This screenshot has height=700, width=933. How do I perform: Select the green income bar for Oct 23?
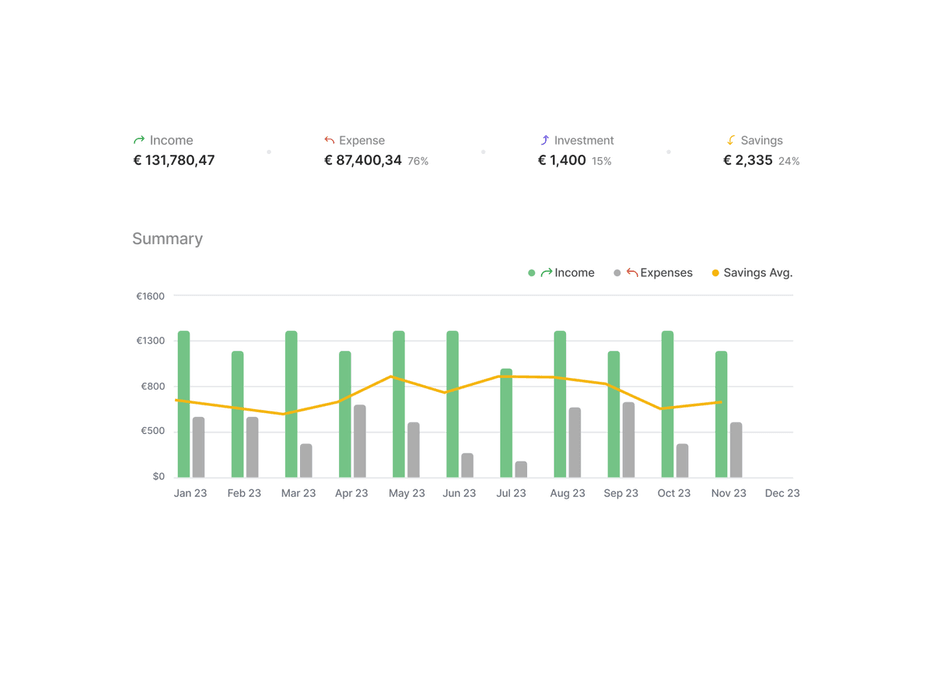(x=667, y=404)
